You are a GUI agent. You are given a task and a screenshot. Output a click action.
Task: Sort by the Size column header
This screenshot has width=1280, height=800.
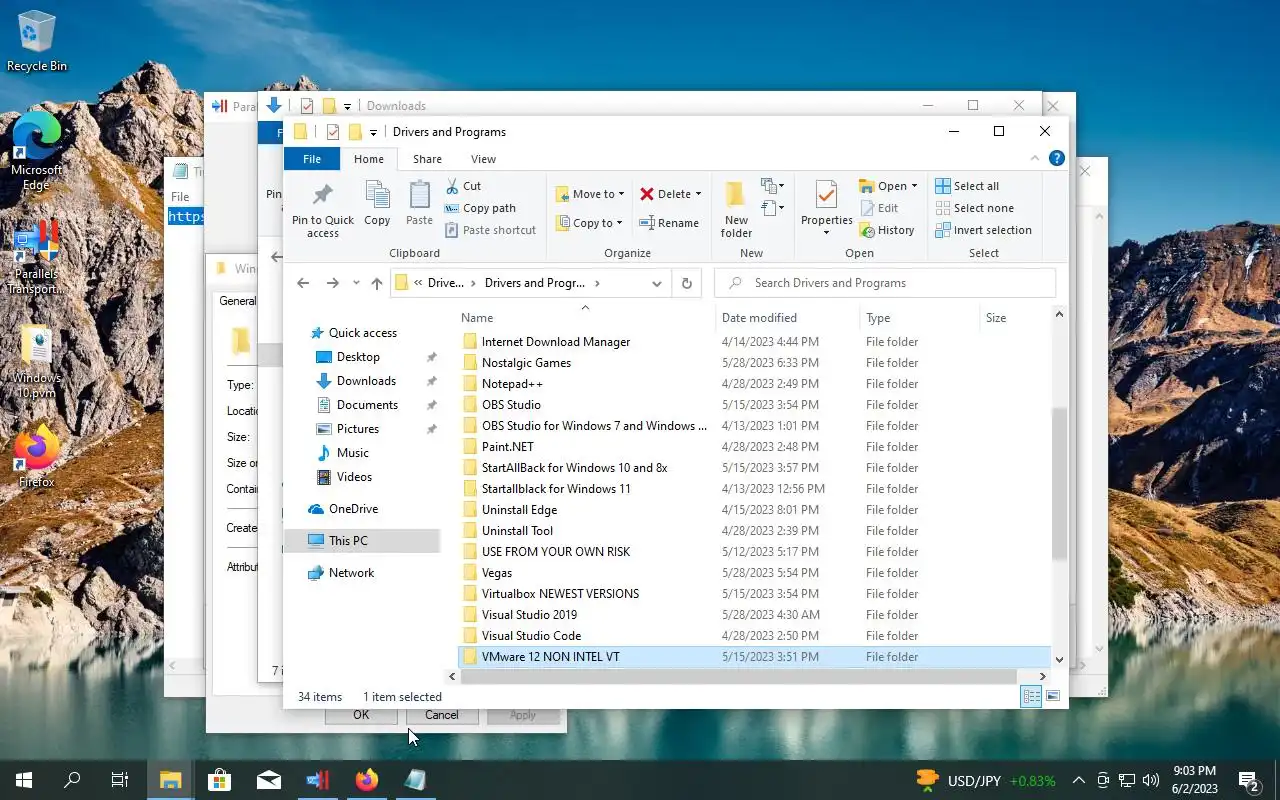click(1014, 318)
